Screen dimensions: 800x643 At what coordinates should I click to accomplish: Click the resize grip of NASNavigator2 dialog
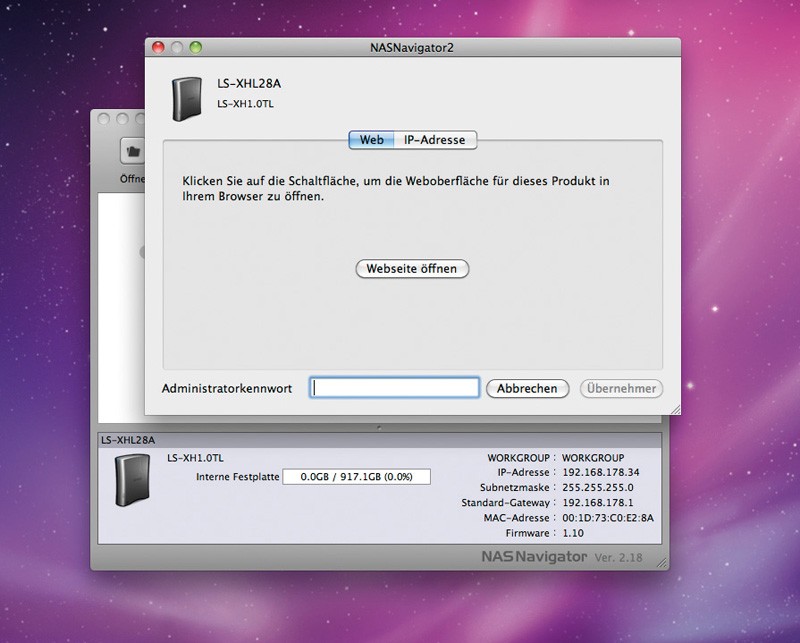coord(675,409)
